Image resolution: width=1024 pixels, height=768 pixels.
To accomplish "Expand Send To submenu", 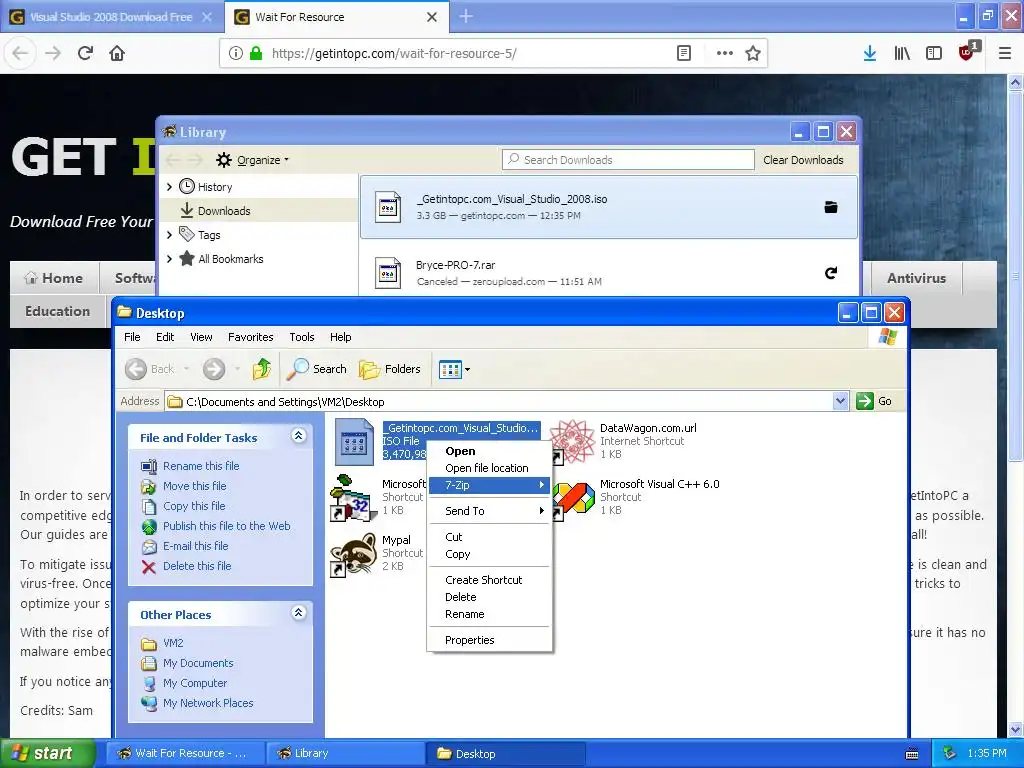I will click(x=488, y=511).
